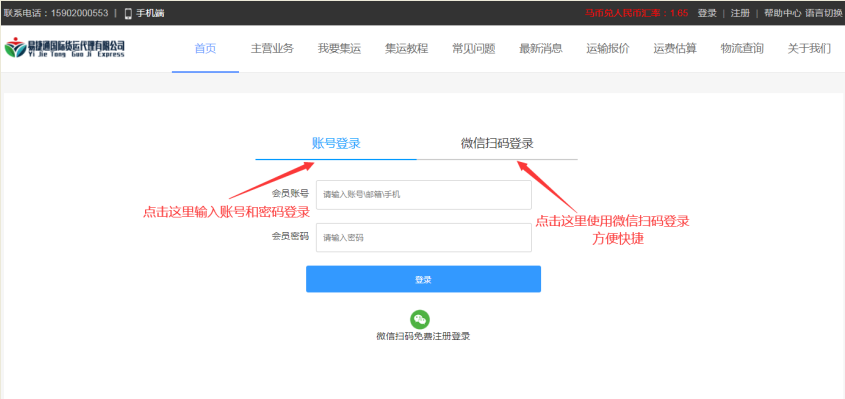Screen dimensions: 845x399
Task: Click the 会员账号 label
Action: pyautogui.click(x=290, y=193)
